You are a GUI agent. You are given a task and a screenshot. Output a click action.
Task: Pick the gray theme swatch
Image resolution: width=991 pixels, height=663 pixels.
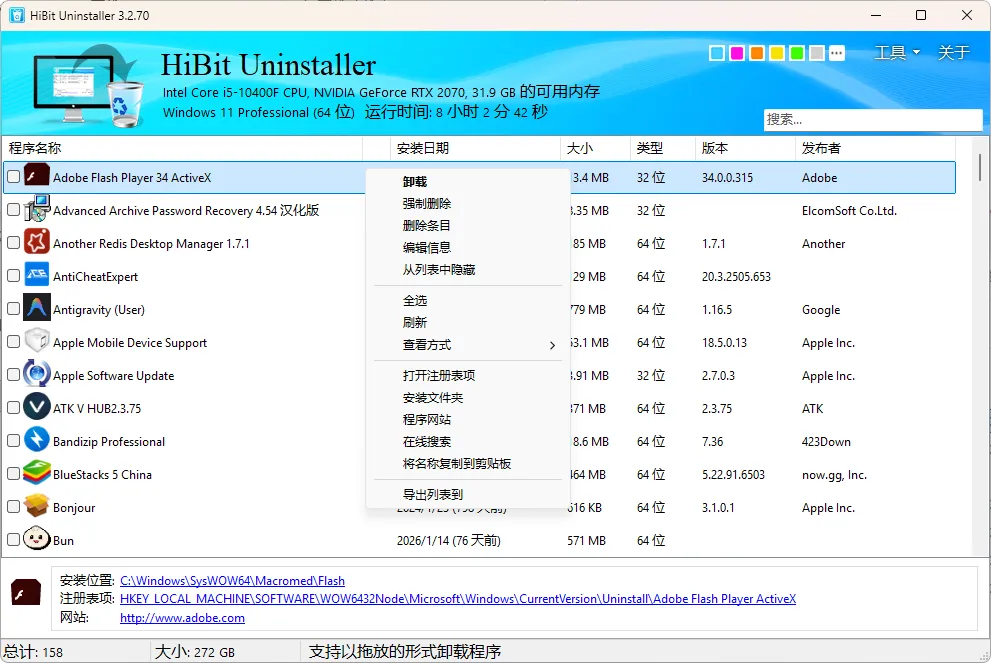pos(817,53)
